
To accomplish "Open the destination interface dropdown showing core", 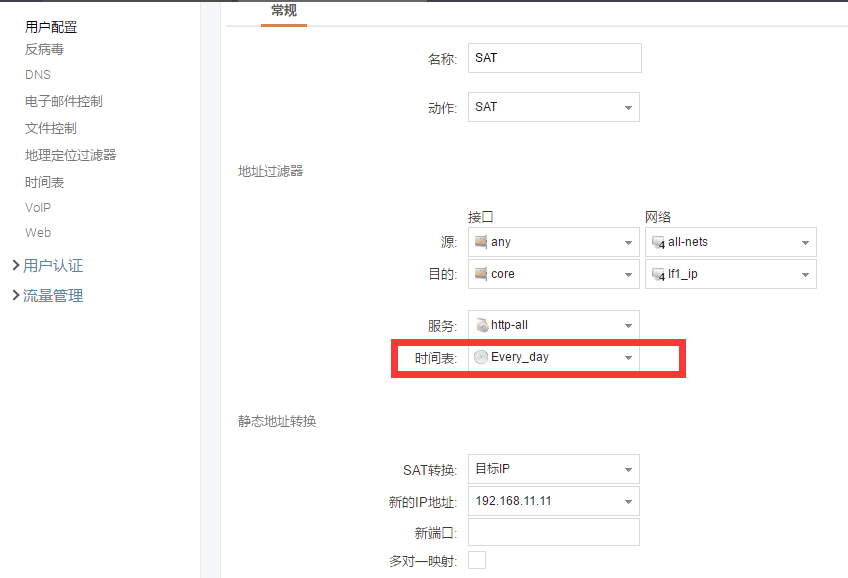I will [553, 274].
